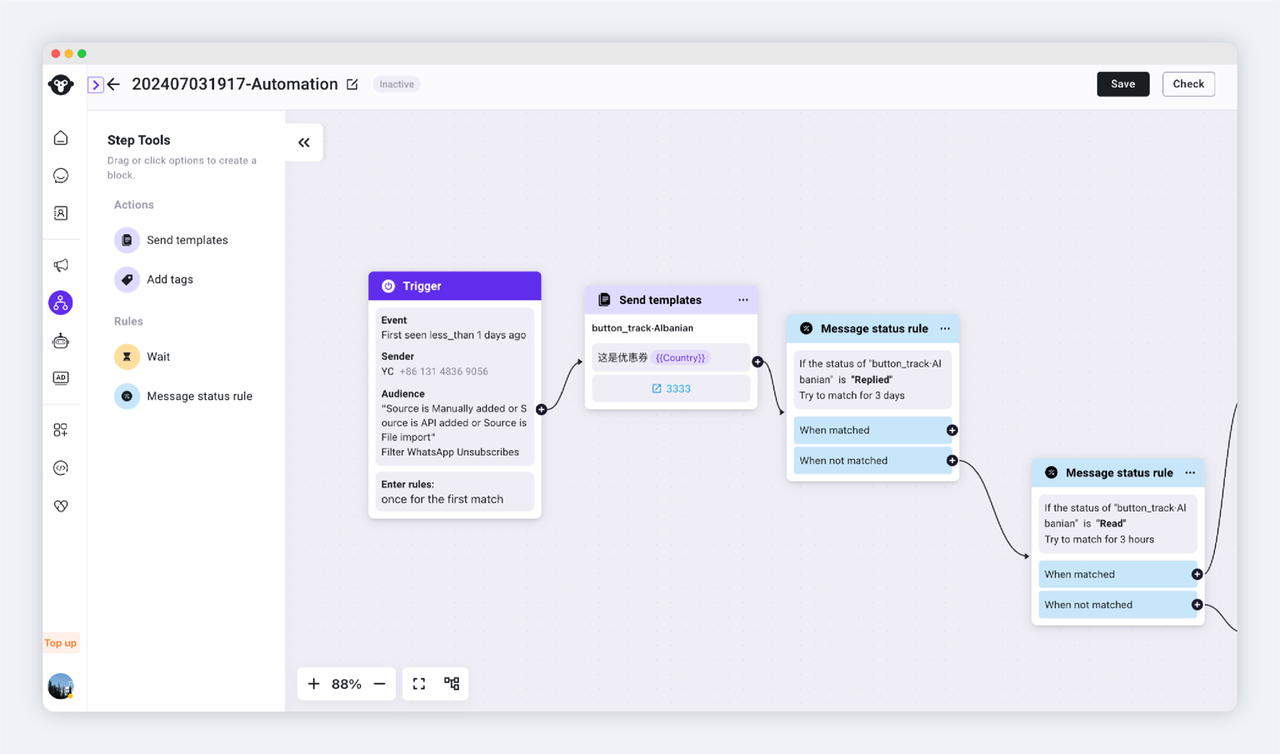Expand the main sidebar navigation
The image size is (1280, 754).
(95, 85)
